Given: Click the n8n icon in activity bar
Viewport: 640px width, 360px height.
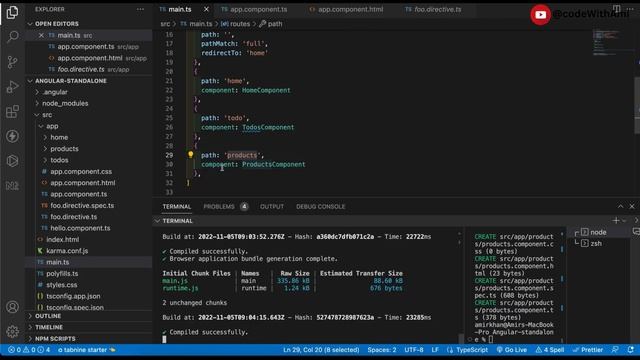Looking at the screenshot, I should point(12,186).
